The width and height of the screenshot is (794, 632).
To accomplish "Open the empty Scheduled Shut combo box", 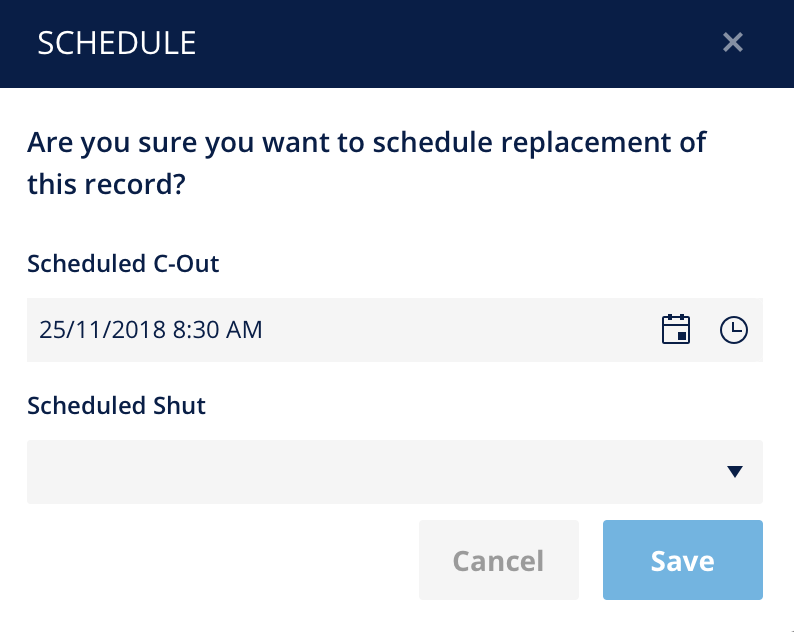I will tap(394, 472).
